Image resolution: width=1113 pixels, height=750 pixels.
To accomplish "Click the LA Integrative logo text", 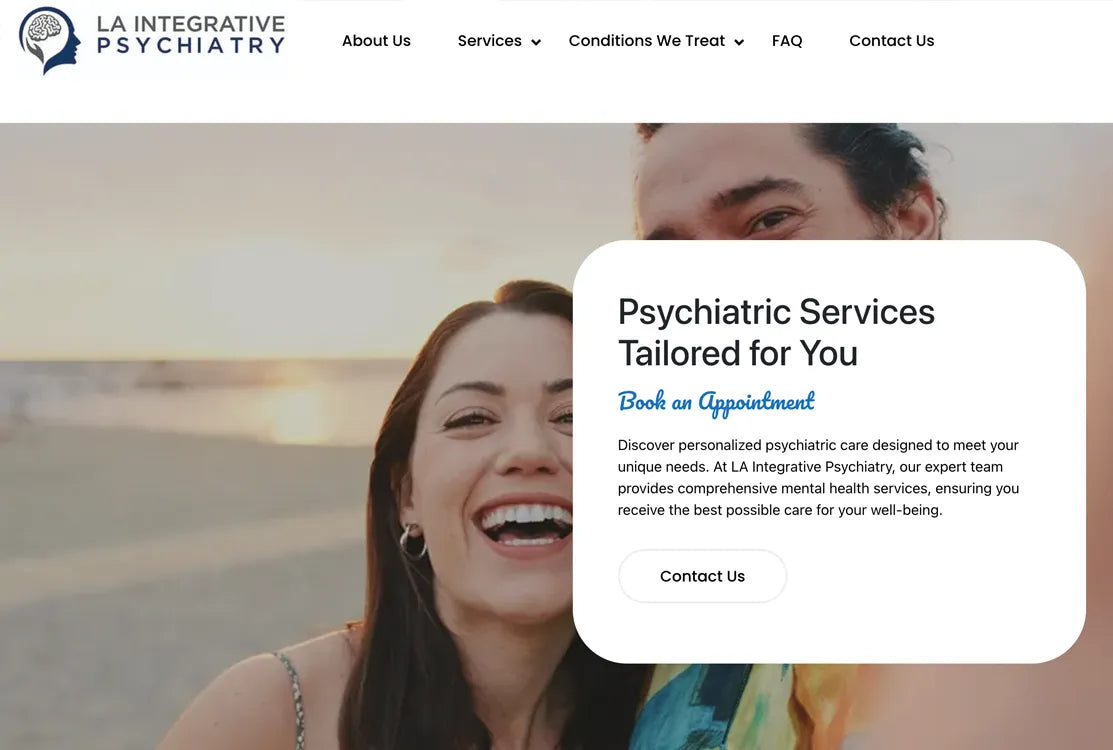I will pos(191,23).
